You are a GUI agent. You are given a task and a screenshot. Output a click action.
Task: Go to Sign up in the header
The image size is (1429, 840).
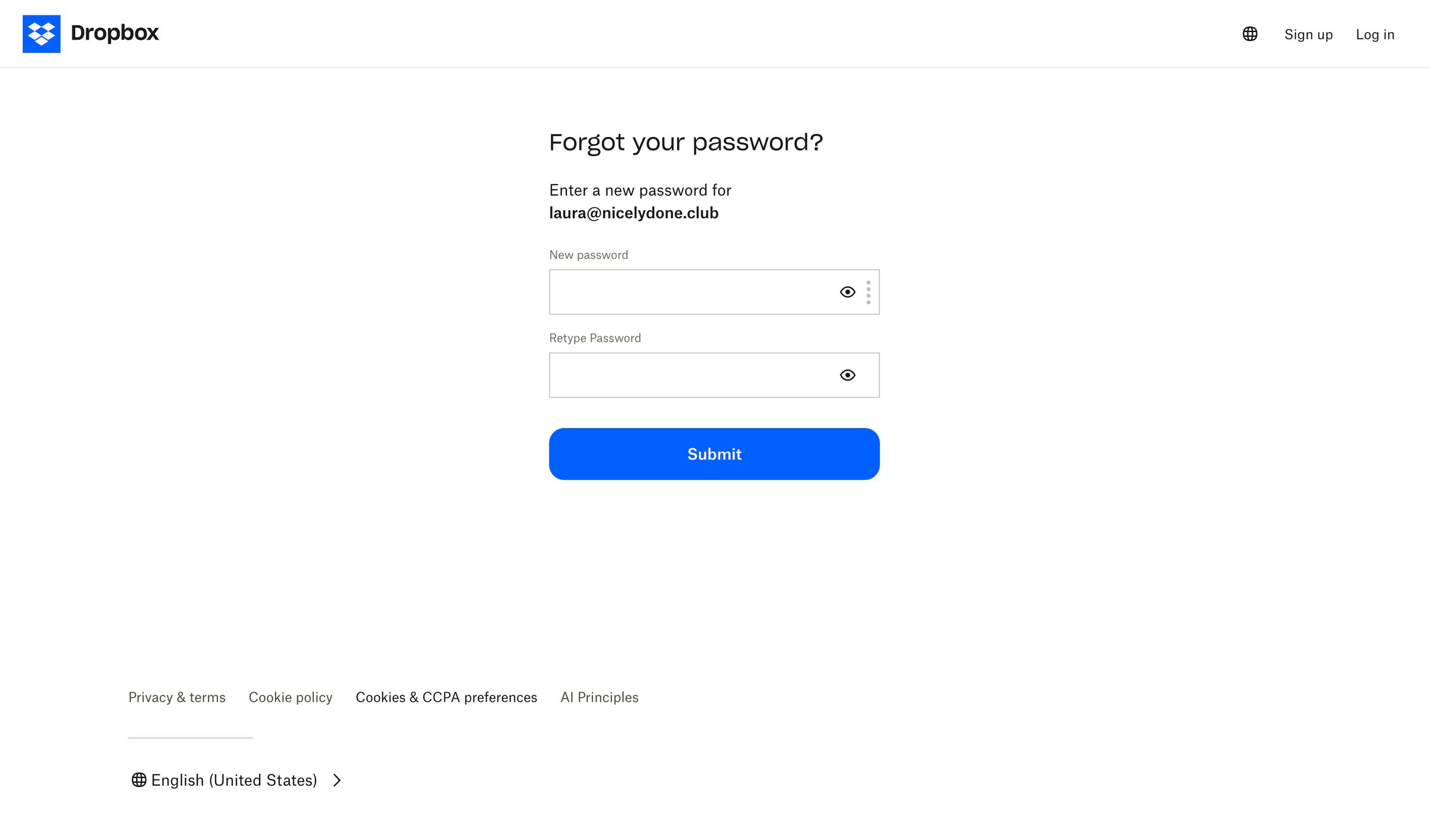(x=1308, y=35)
